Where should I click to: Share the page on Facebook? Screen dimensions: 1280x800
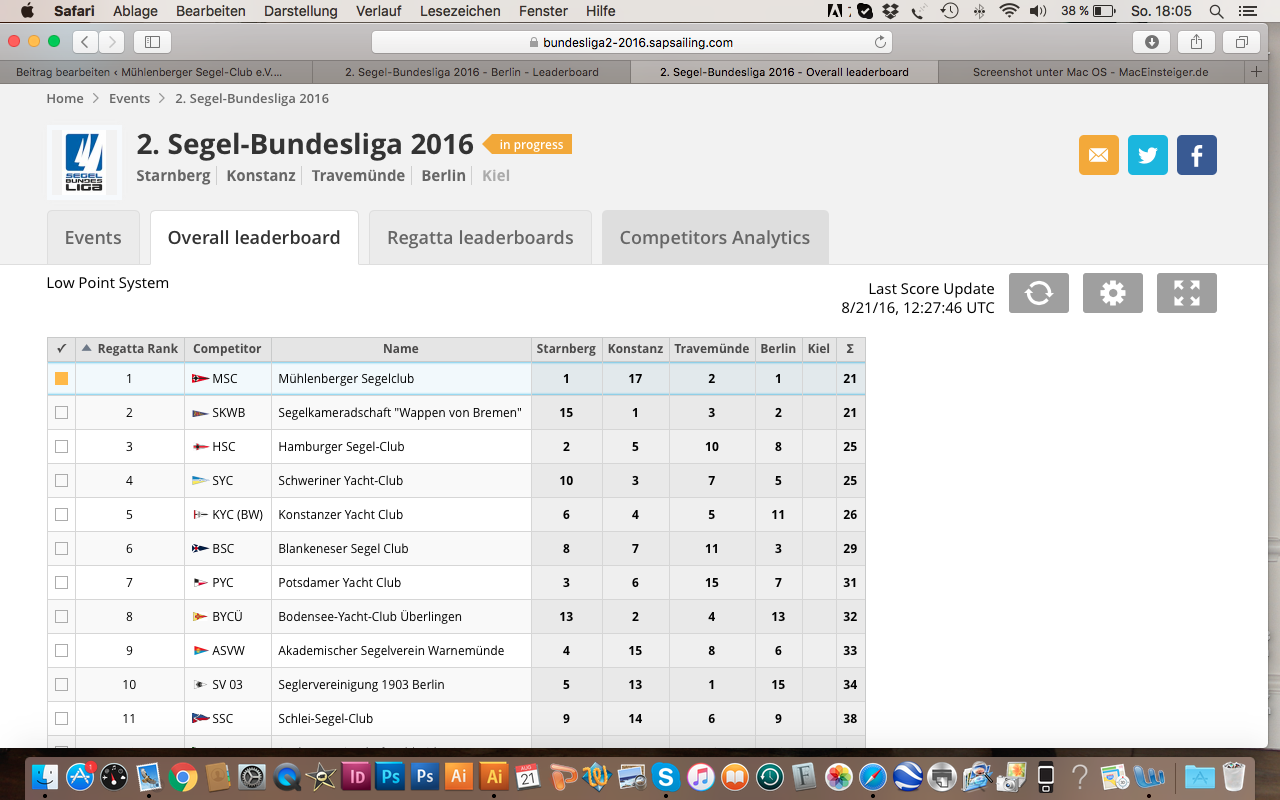[1196, 155]
